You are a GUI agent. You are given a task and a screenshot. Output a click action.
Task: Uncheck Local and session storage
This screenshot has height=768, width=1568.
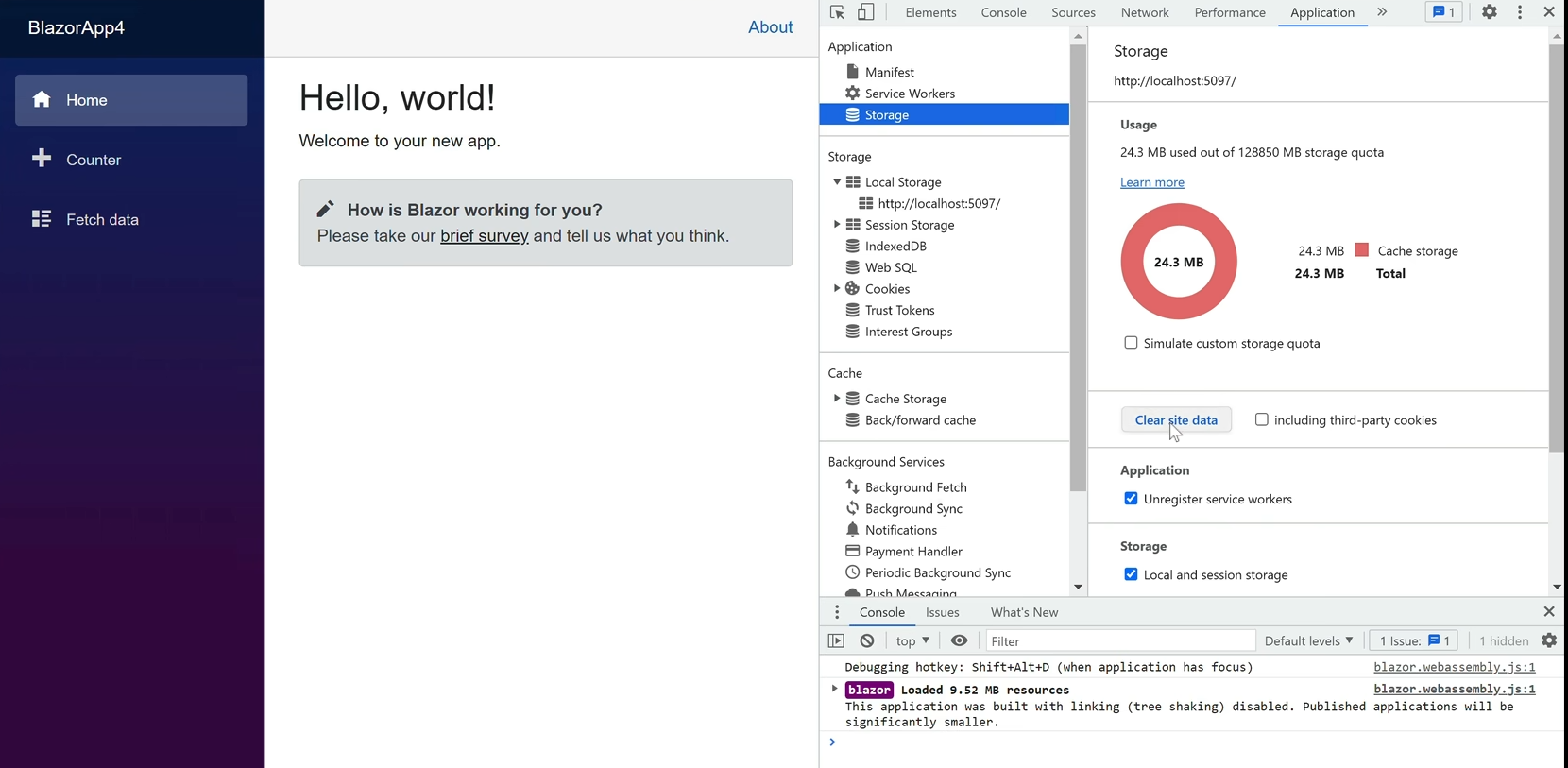[x=1131, y=574]
